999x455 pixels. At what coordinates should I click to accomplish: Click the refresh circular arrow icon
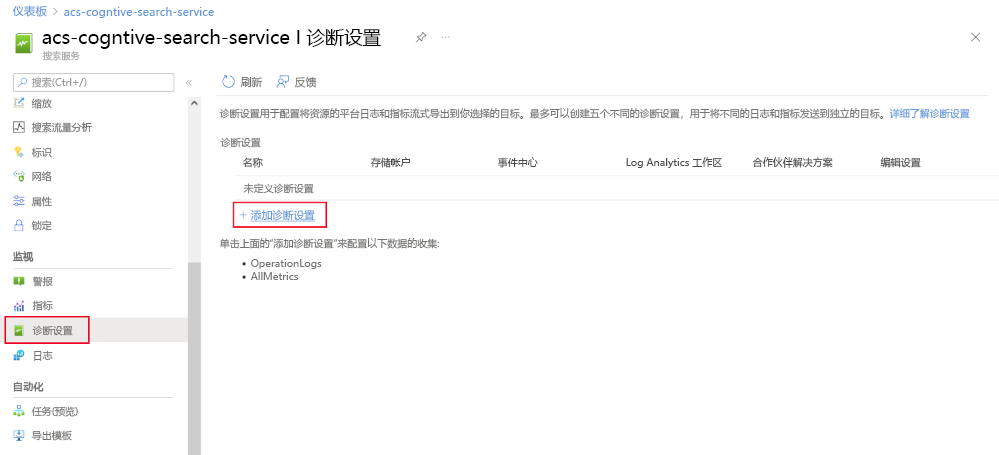(227, 82)
